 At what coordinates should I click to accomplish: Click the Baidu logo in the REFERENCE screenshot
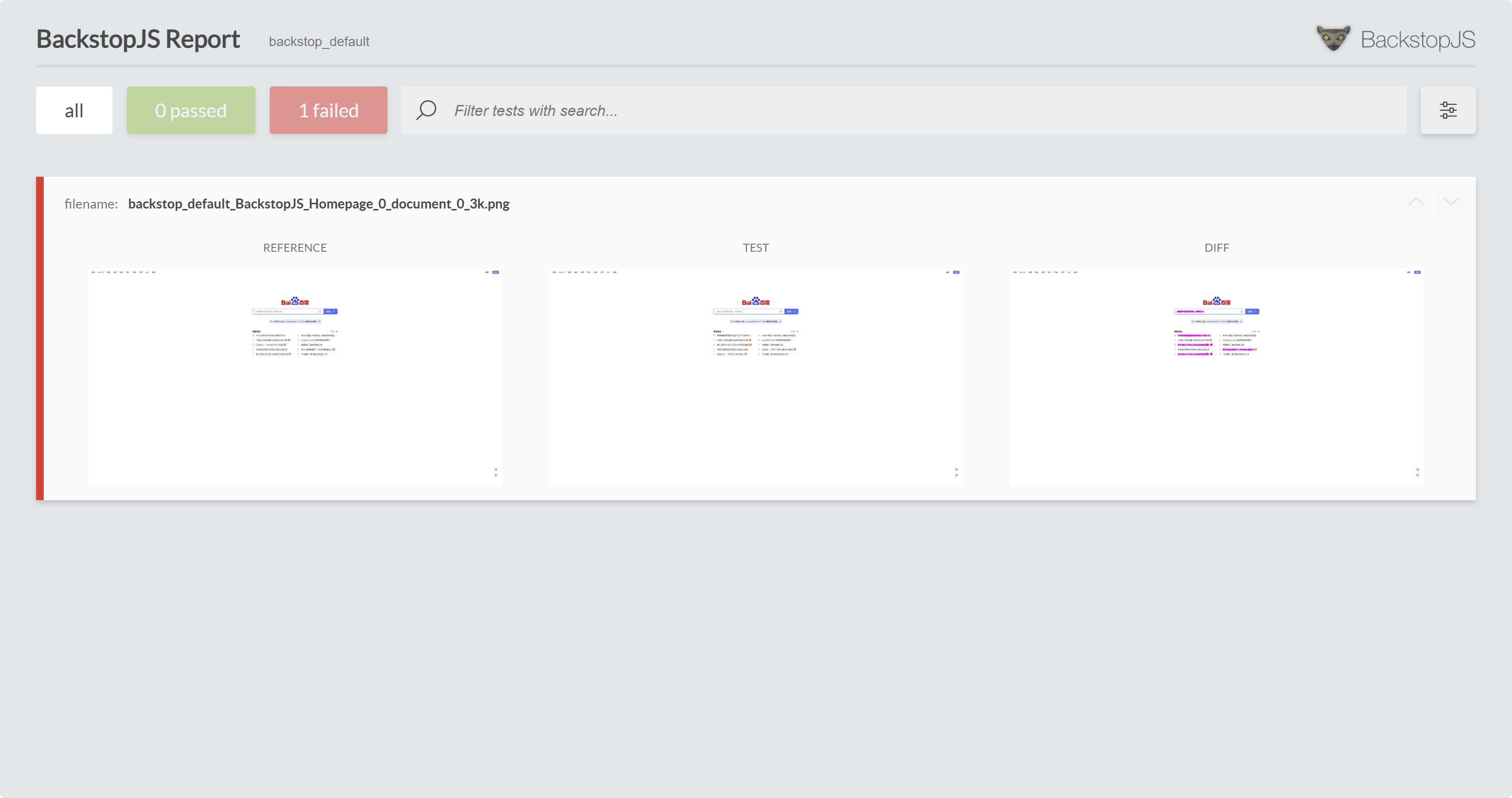tap(294, 302)
